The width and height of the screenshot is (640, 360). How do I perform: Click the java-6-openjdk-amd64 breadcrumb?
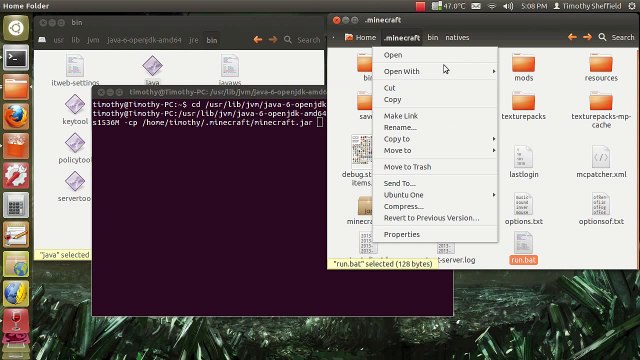144,40
